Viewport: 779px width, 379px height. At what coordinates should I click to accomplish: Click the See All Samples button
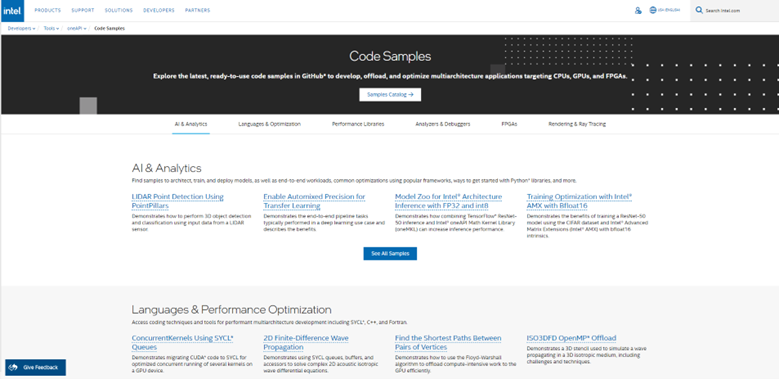tap(390, 253)
